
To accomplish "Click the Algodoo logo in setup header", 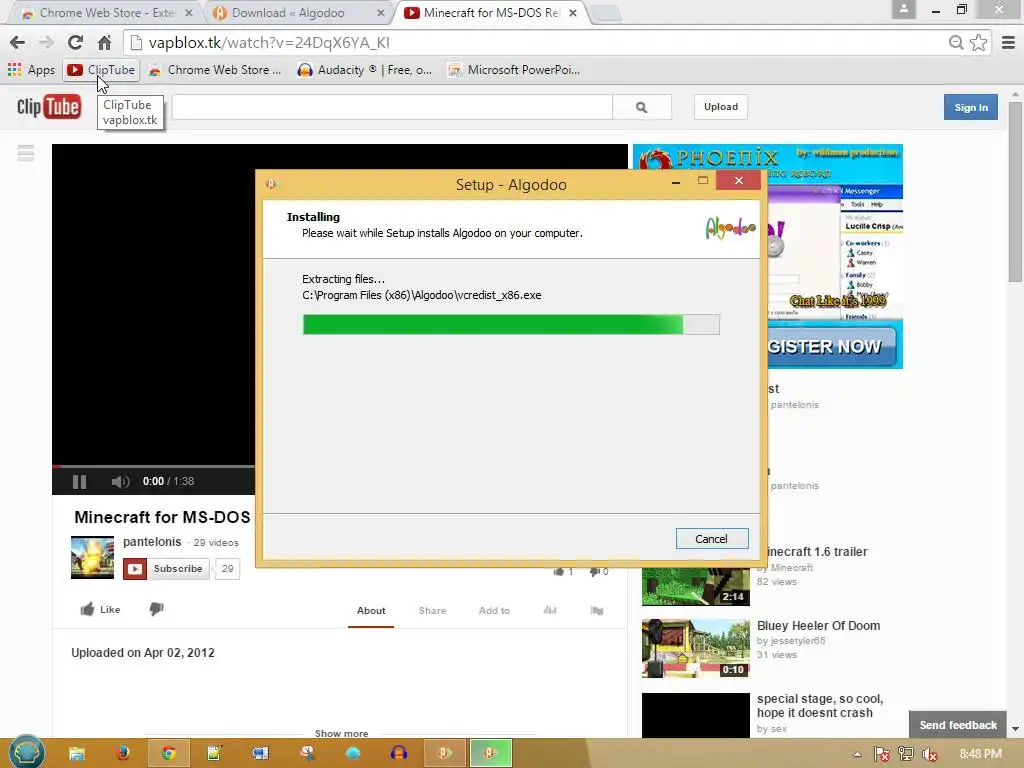I will (730, 227).
